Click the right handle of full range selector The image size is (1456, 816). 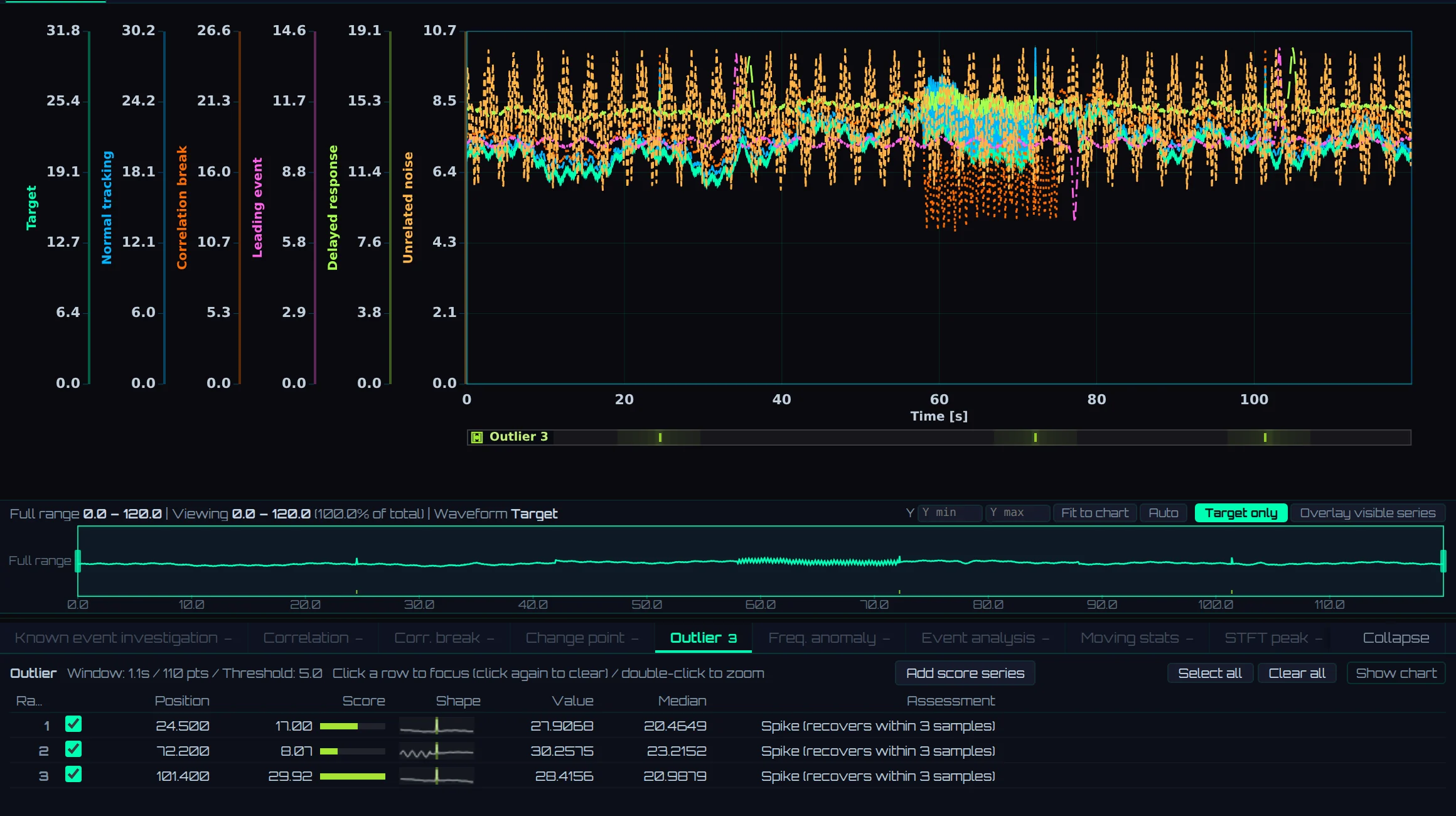point(1443,561)
